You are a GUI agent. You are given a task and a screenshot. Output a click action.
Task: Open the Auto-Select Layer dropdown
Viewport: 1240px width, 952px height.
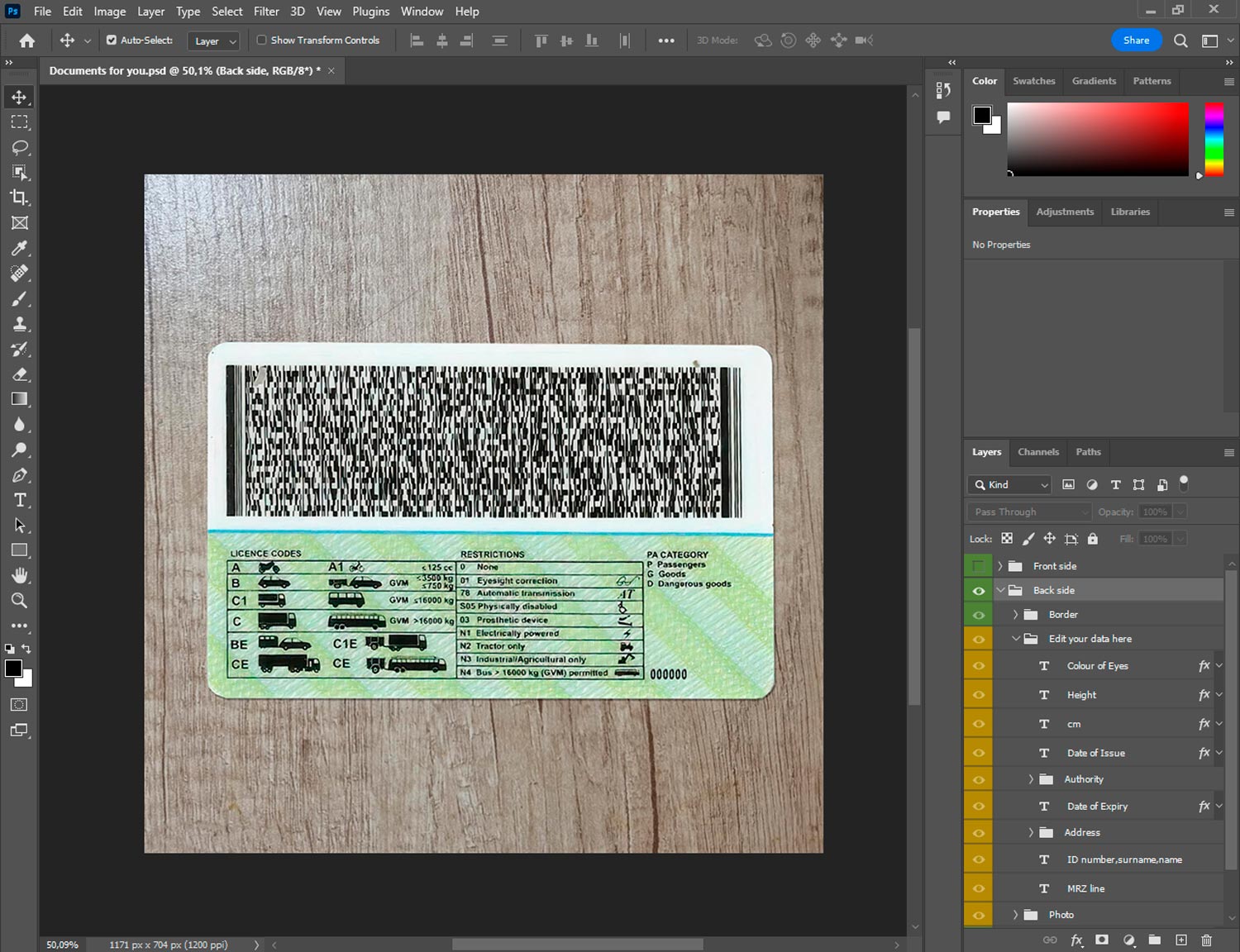[x=214, y=40]
